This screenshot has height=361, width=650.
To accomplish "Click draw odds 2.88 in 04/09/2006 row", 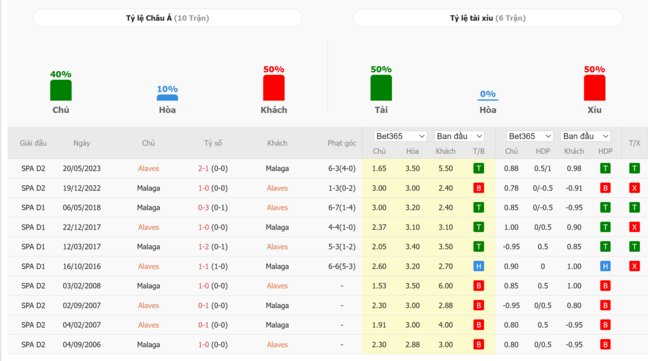I will [x=412, y=344].
